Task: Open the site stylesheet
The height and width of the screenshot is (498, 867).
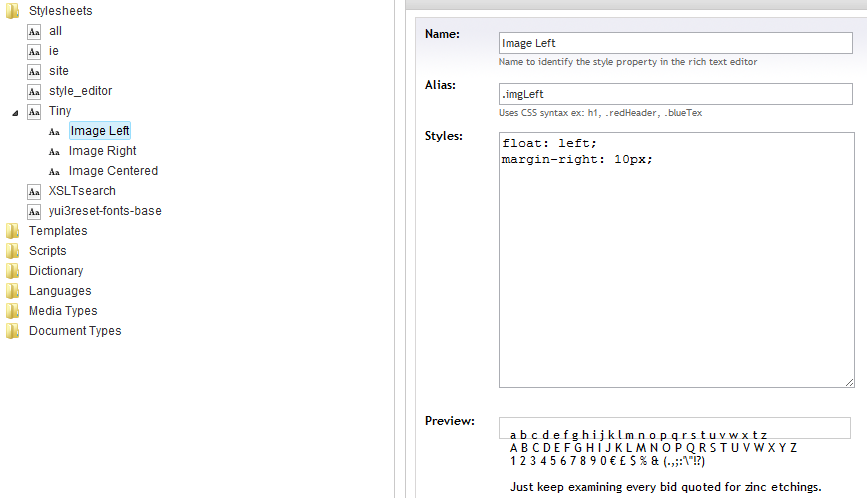Action: point(59,71)
